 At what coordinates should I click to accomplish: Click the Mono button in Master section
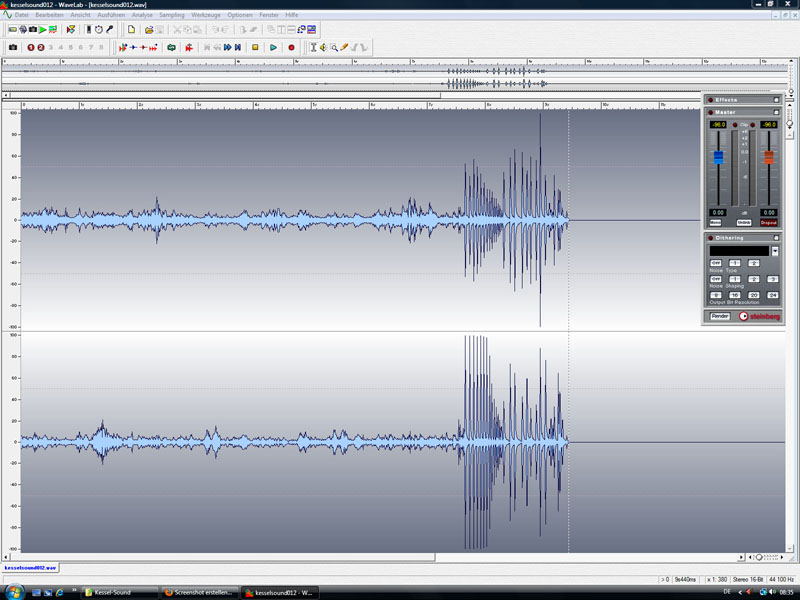click(x=715, y=222)
